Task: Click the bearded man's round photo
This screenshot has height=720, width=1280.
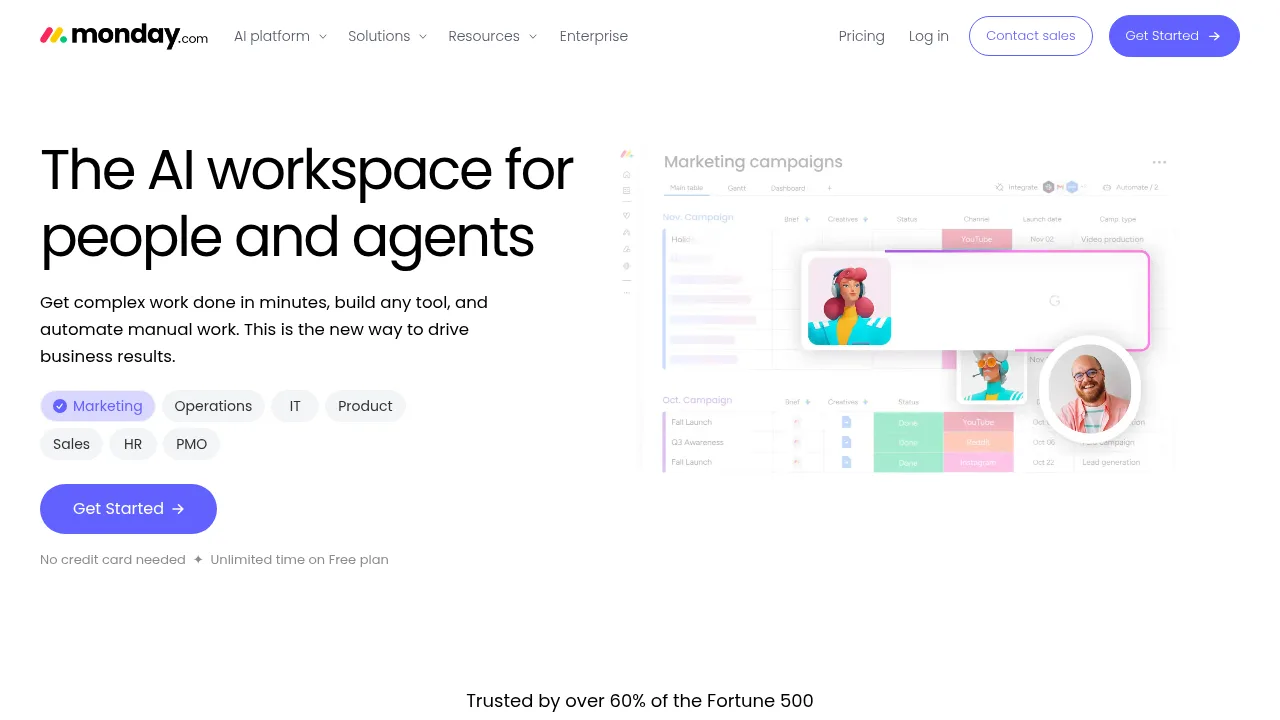Action: pyautogui.click(x=1090, y=389)
